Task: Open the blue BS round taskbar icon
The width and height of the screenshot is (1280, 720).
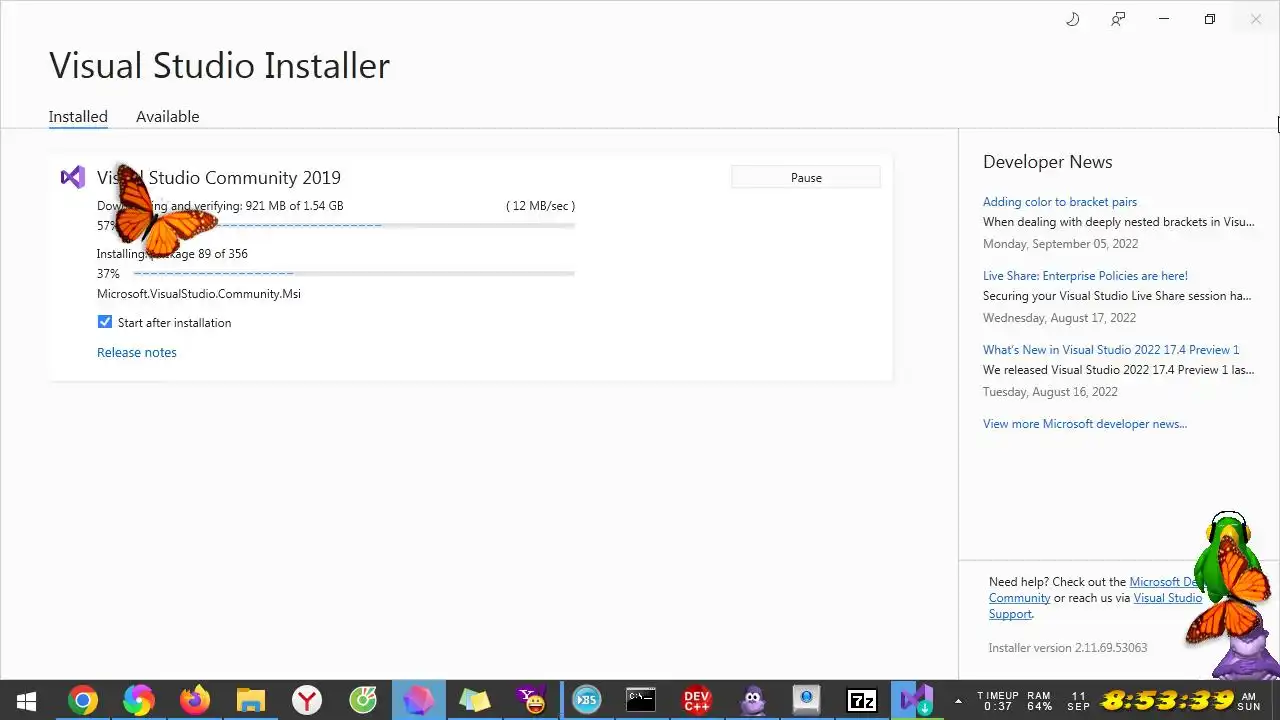Action: (586, 700)
